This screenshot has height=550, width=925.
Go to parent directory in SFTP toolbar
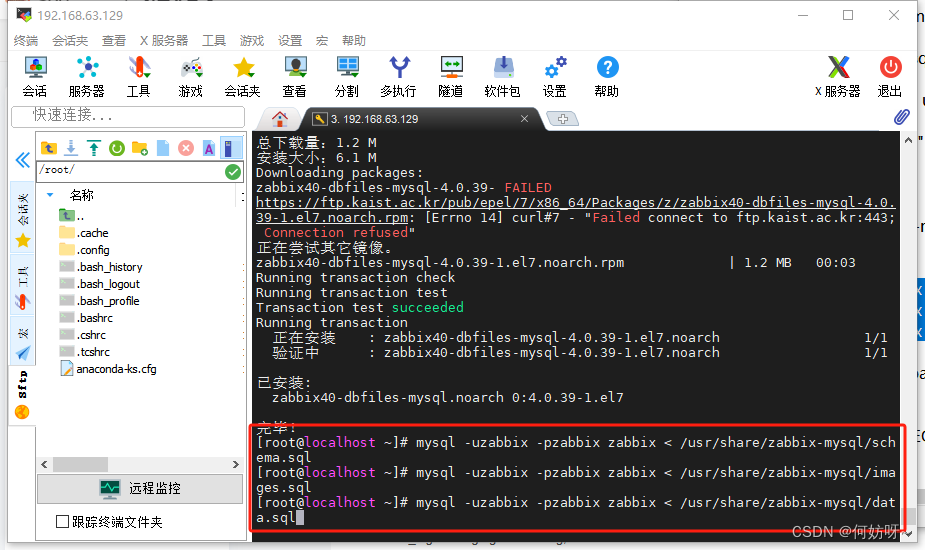click(x=48, y=148)
